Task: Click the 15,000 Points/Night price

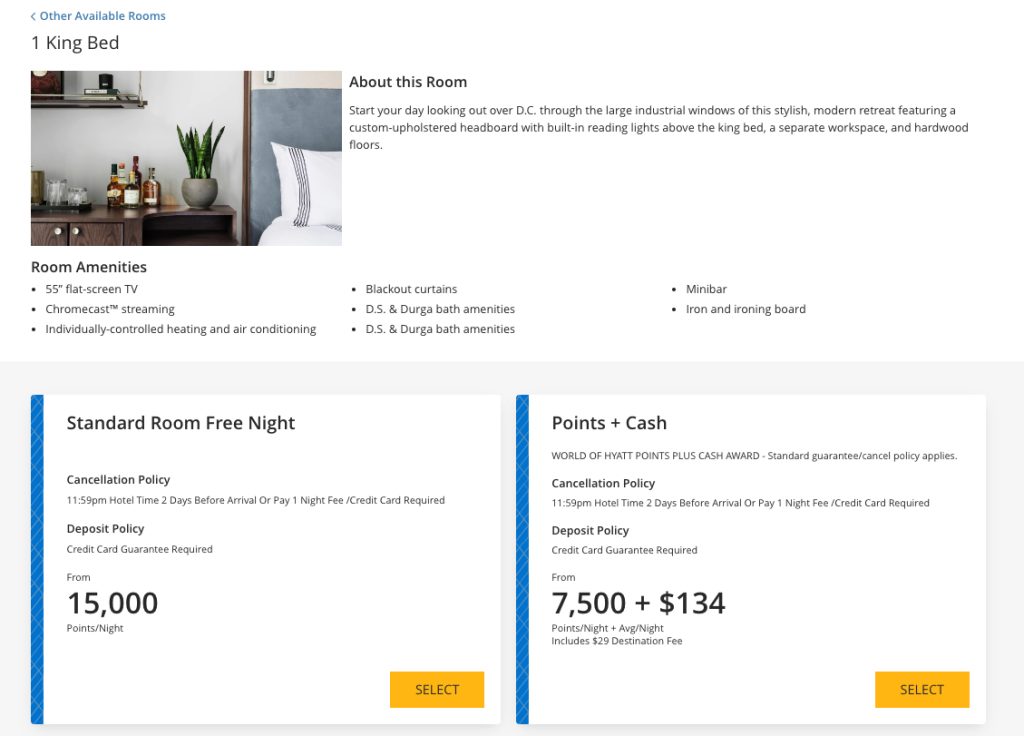Action: tap(112, 603)
